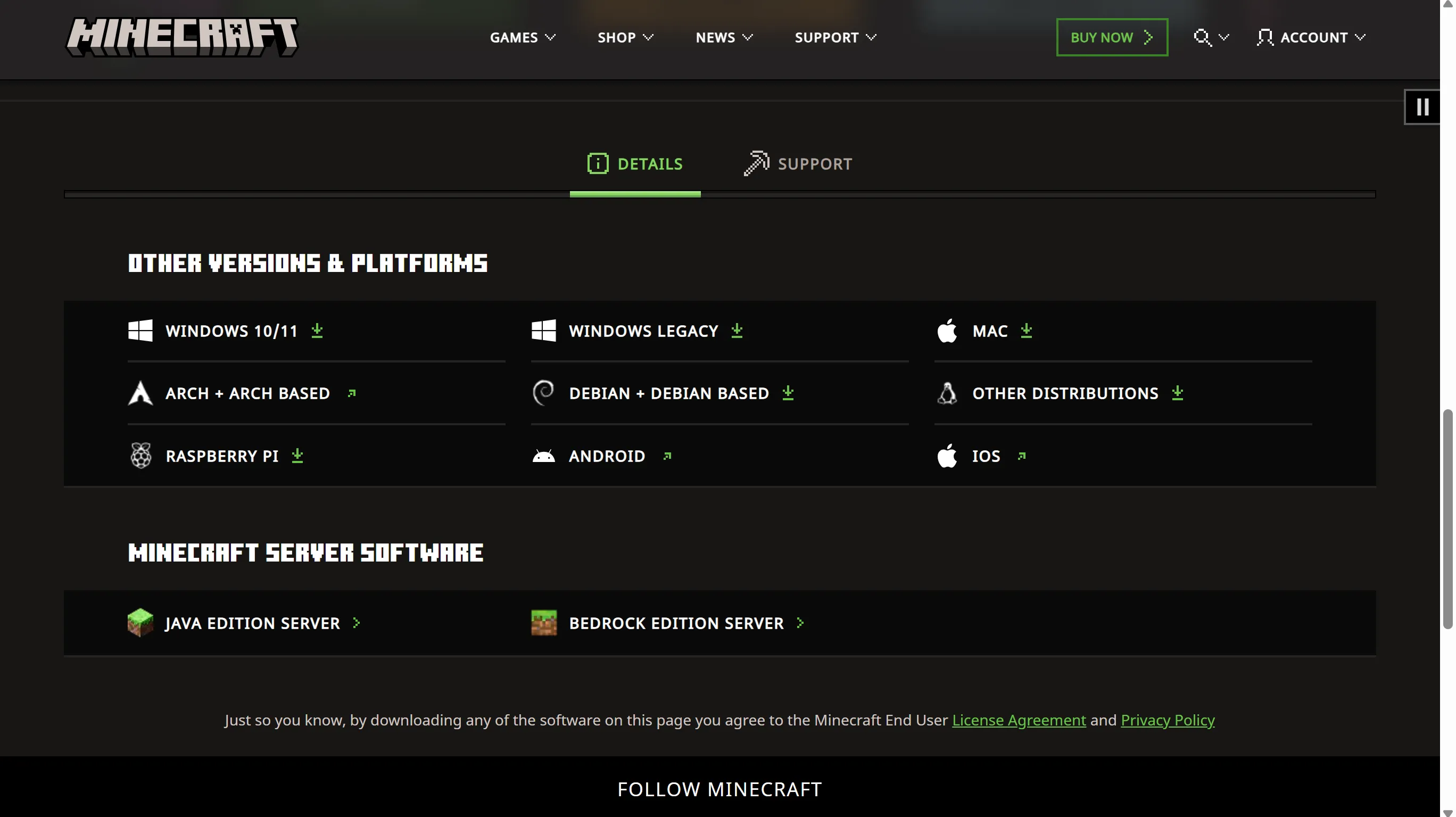
Task: Pause the carousel with pause icon
Action: click(x=1422, y=107)
